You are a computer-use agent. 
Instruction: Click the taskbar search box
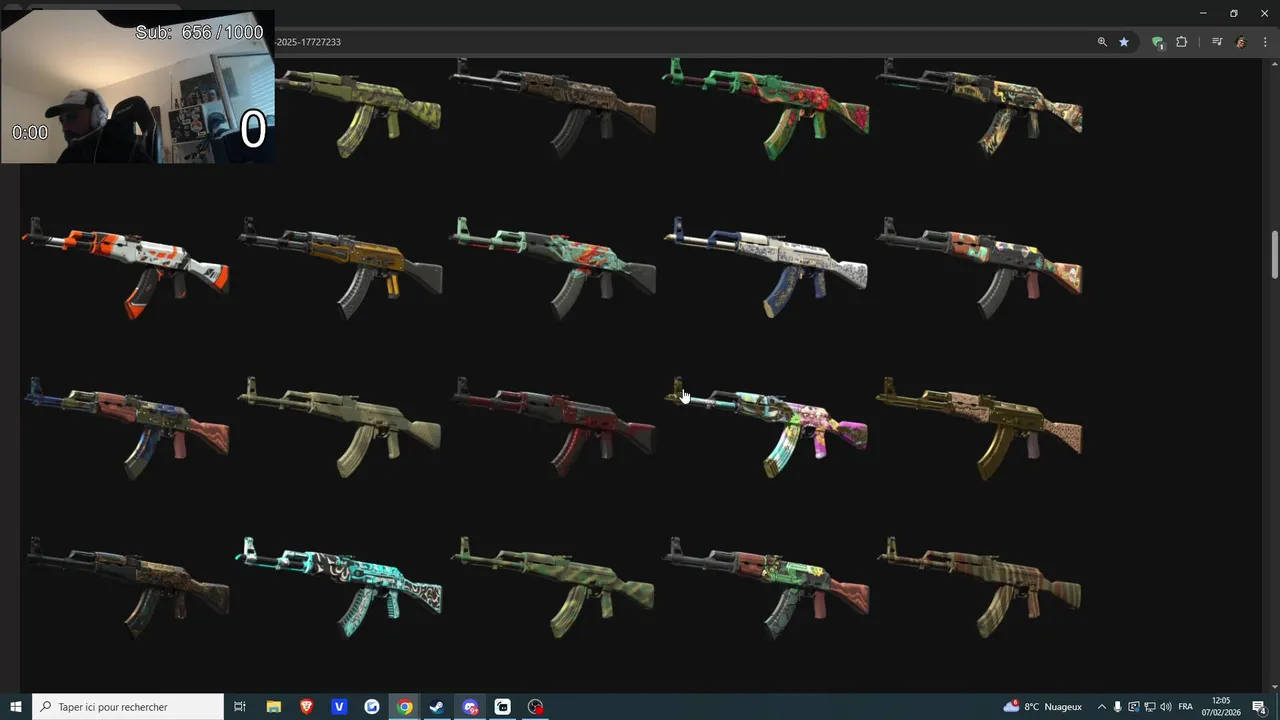[128, 707]
